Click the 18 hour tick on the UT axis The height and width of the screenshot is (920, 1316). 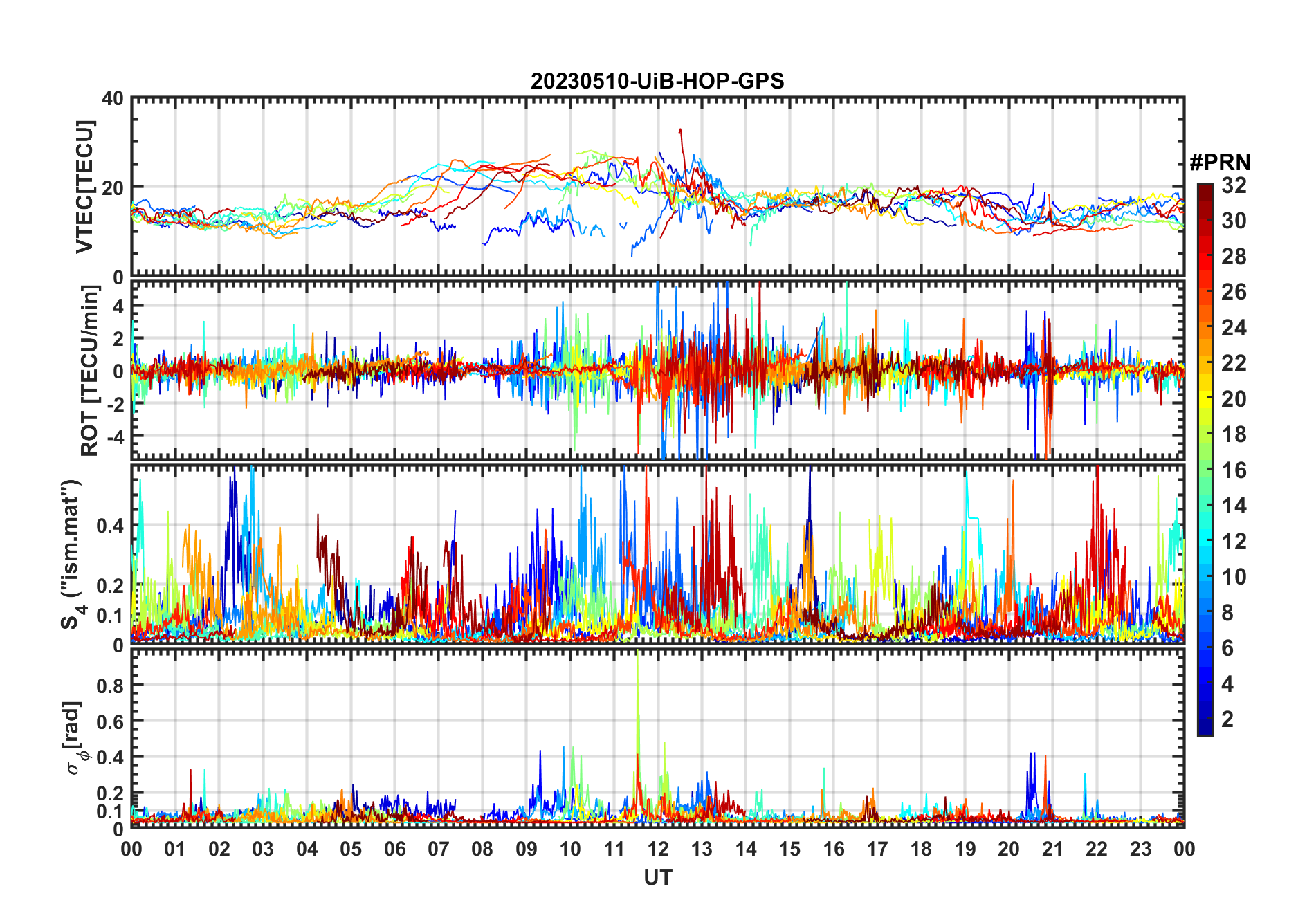click(921, 849)
